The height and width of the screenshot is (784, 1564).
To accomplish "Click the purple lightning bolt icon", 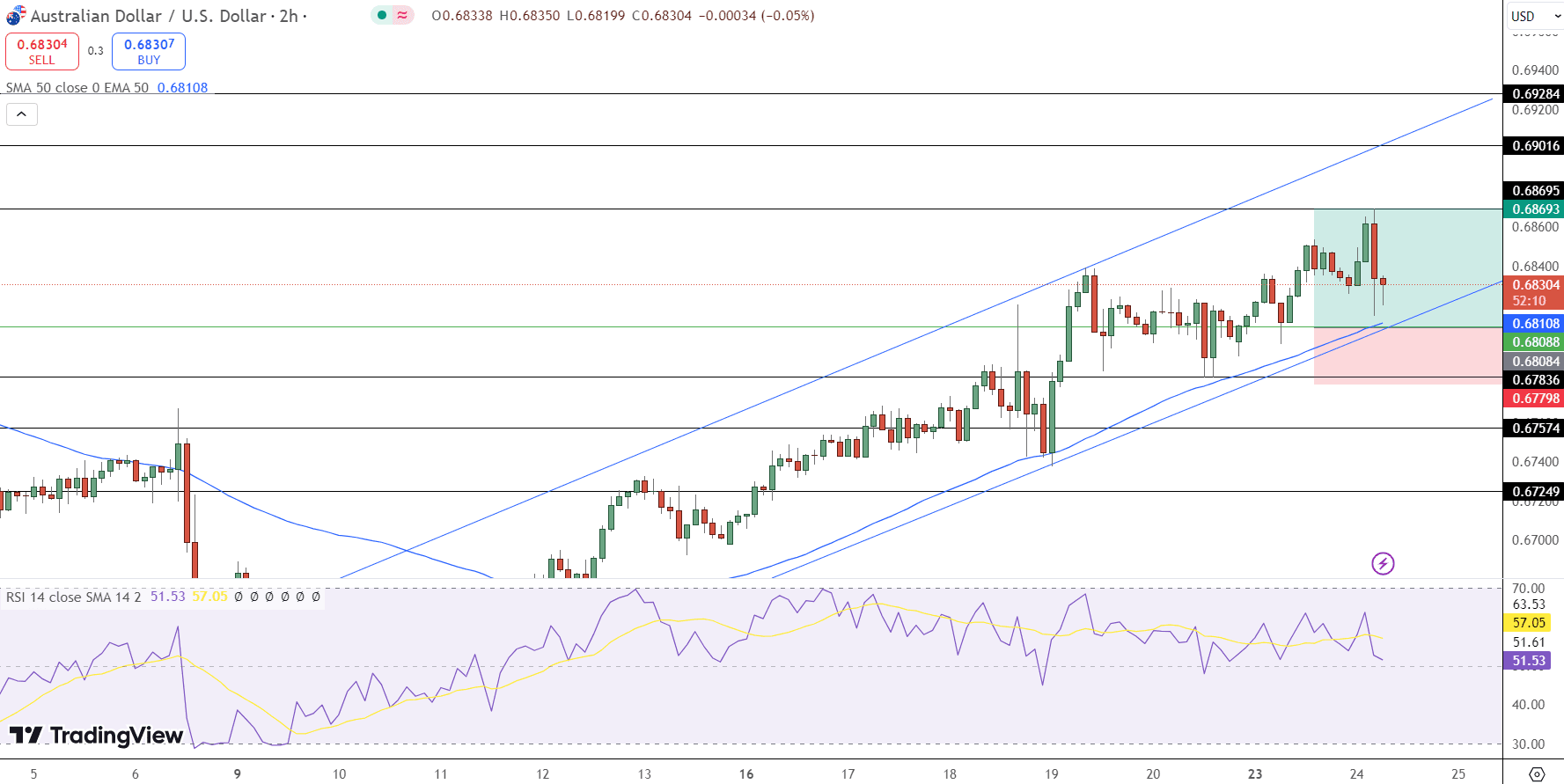I will [x=1383, y=563].
